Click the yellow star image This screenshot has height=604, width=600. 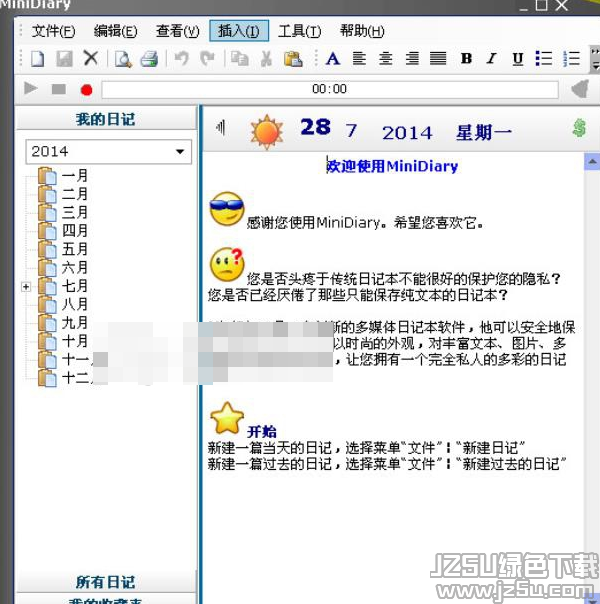(227, 419)
